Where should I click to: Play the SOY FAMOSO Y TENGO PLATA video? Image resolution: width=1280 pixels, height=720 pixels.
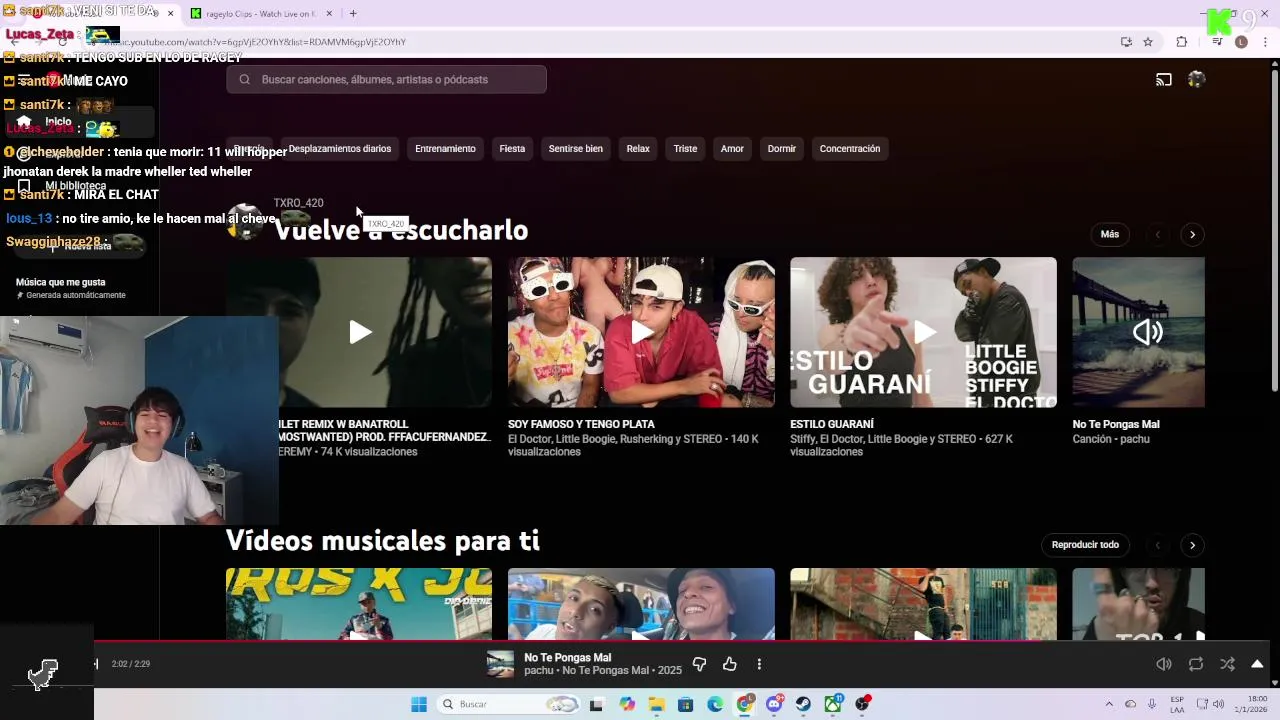(641, 332)
